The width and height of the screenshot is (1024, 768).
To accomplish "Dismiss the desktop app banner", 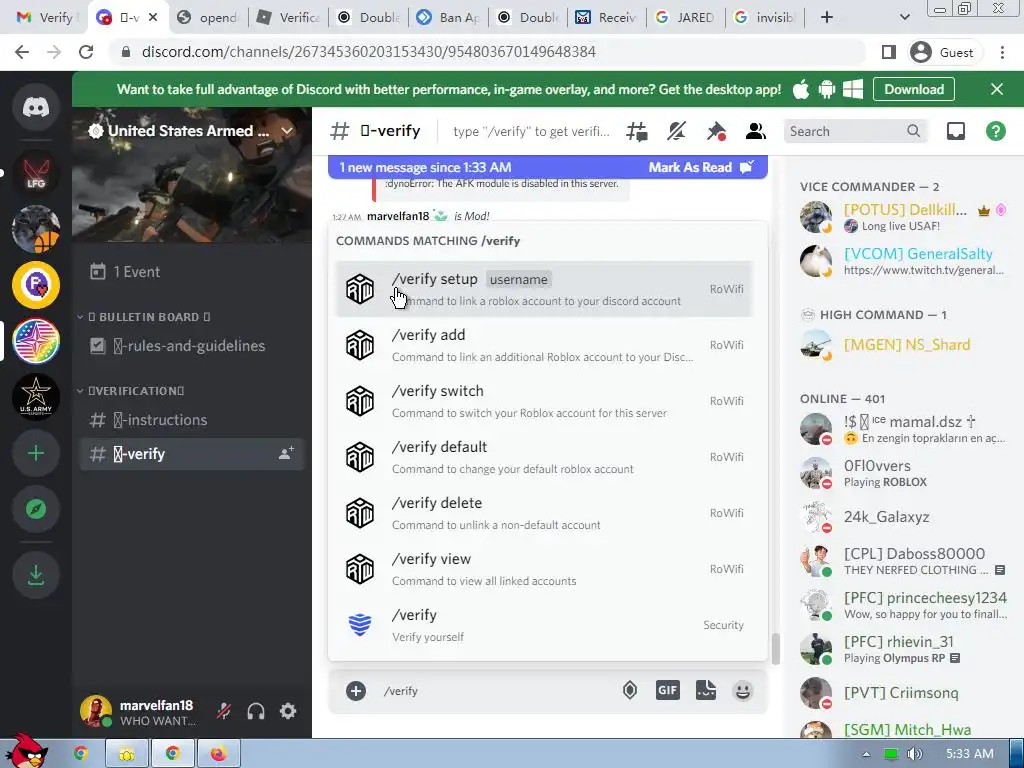I will pyautogui.click(x=997, y=89).
